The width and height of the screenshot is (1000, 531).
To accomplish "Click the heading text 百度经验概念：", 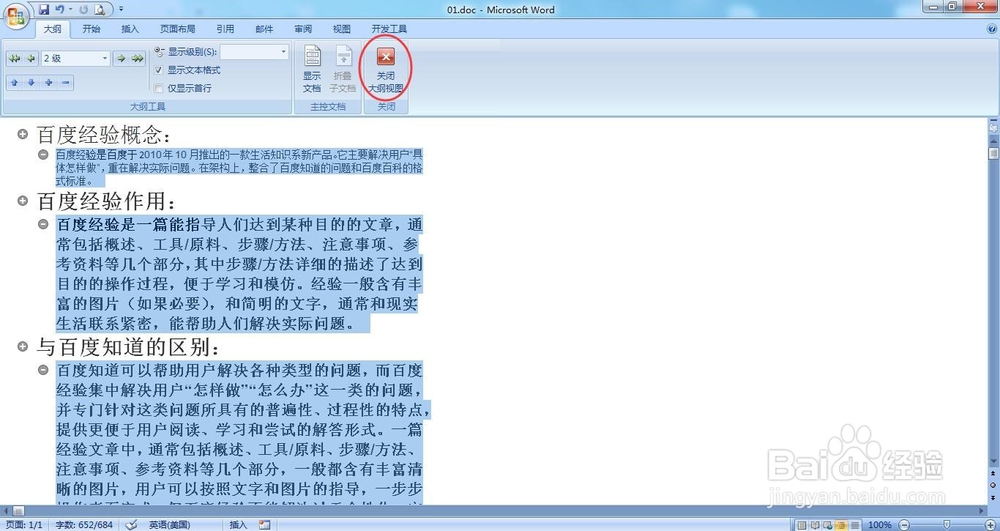I will [104, 135].
